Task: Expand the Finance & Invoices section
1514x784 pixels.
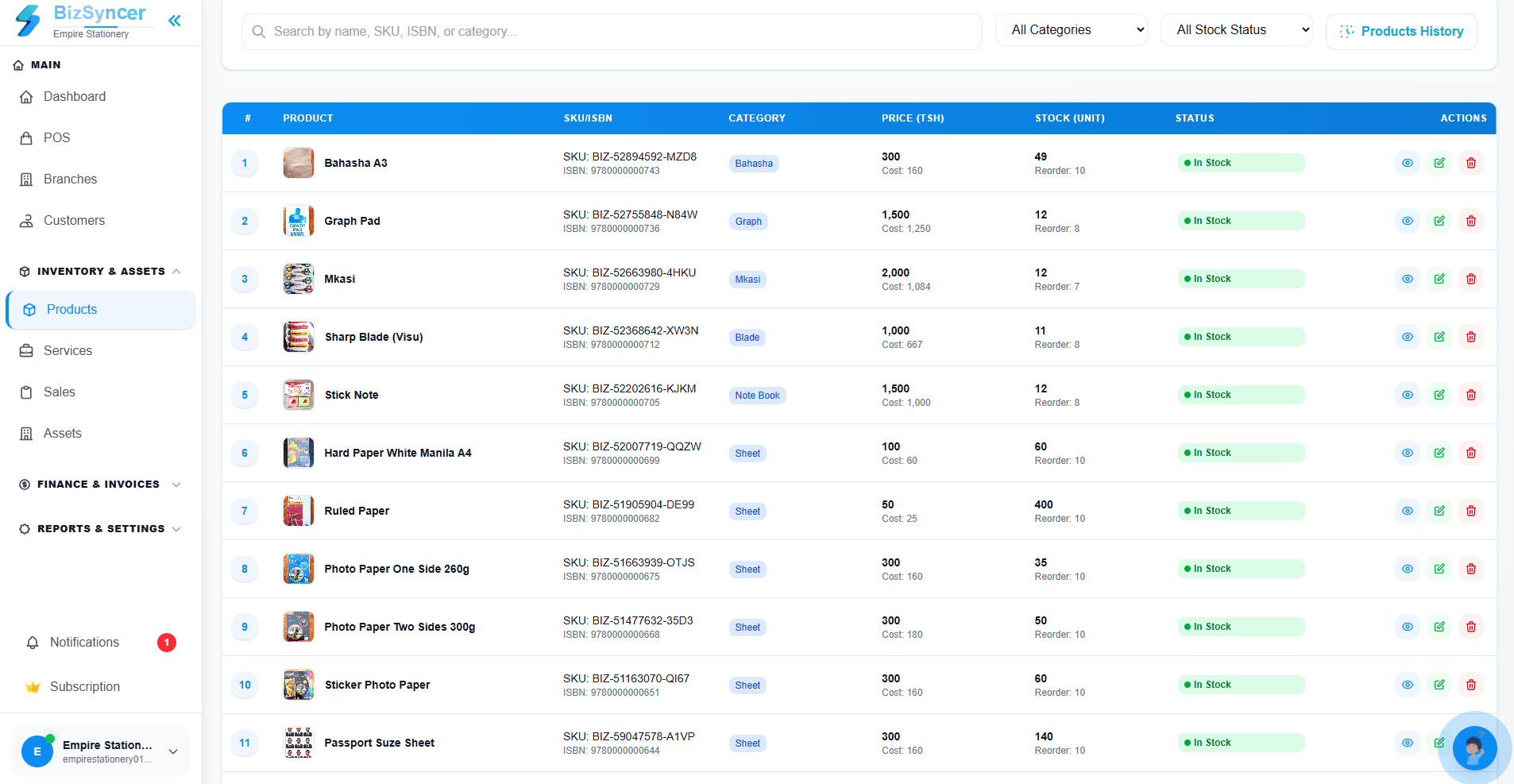Action: pos(101,485)
